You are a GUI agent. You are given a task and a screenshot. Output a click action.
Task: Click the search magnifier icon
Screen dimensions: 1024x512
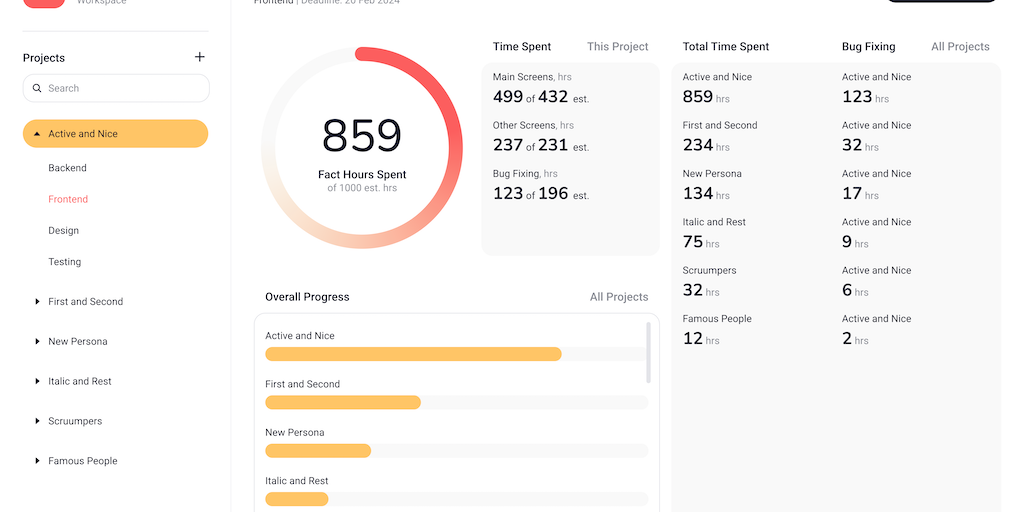point(37,88)
